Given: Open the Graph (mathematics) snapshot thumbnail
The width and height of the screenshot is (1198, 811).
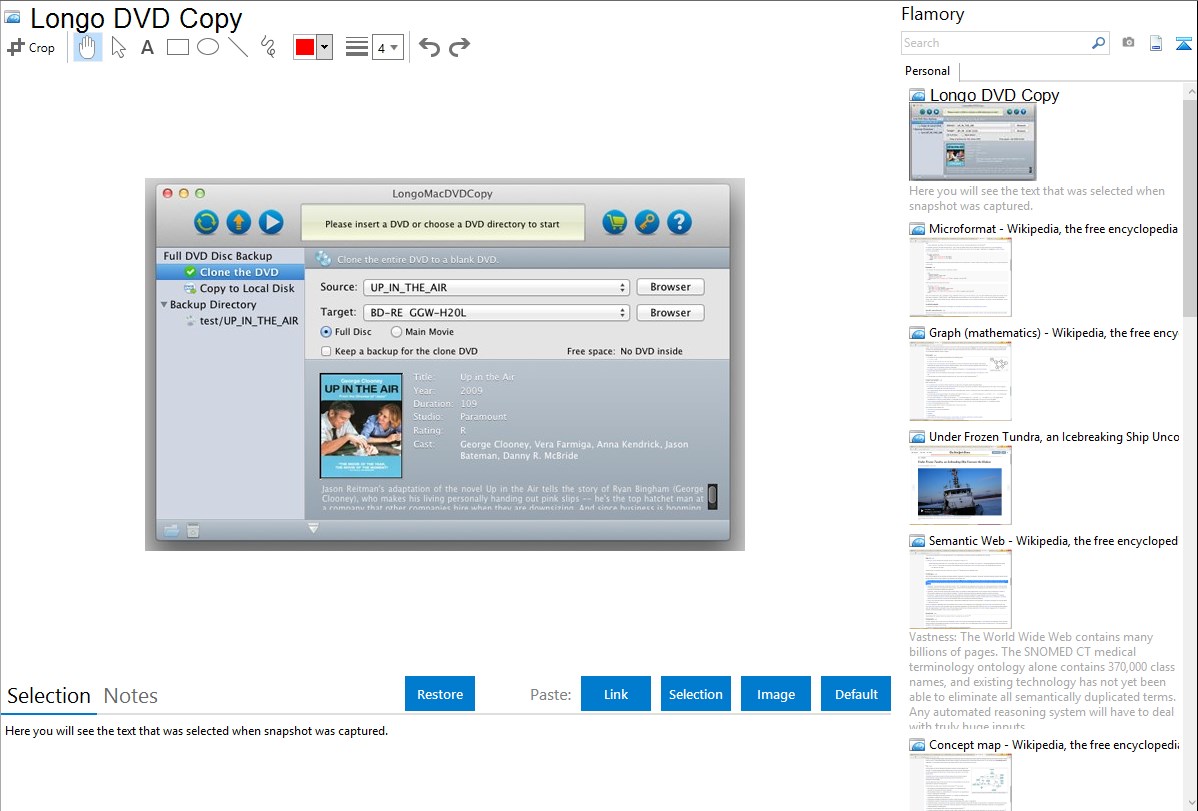Looking at the screenshot, I should tap(960, 381).
